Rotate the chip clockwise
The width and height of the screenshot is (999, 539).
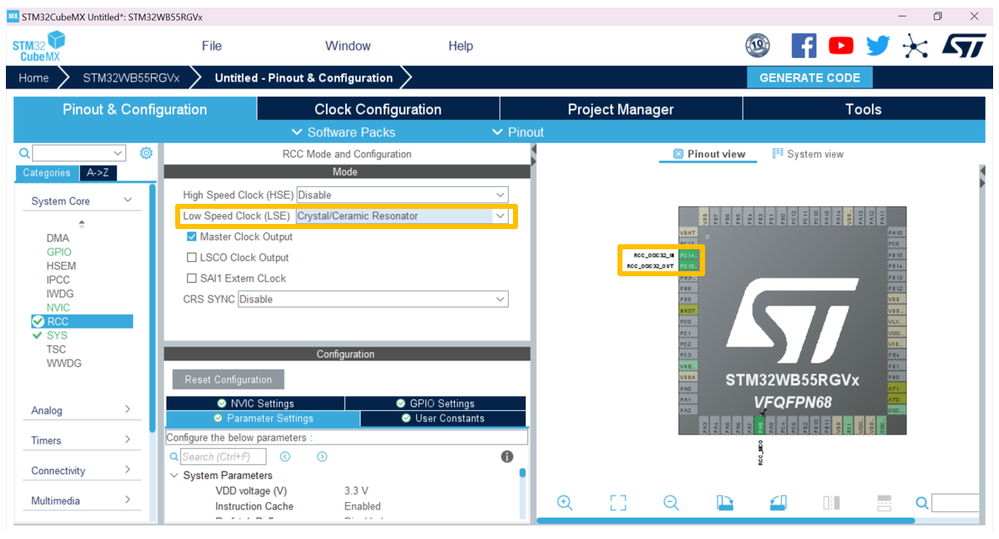[724, 503]
